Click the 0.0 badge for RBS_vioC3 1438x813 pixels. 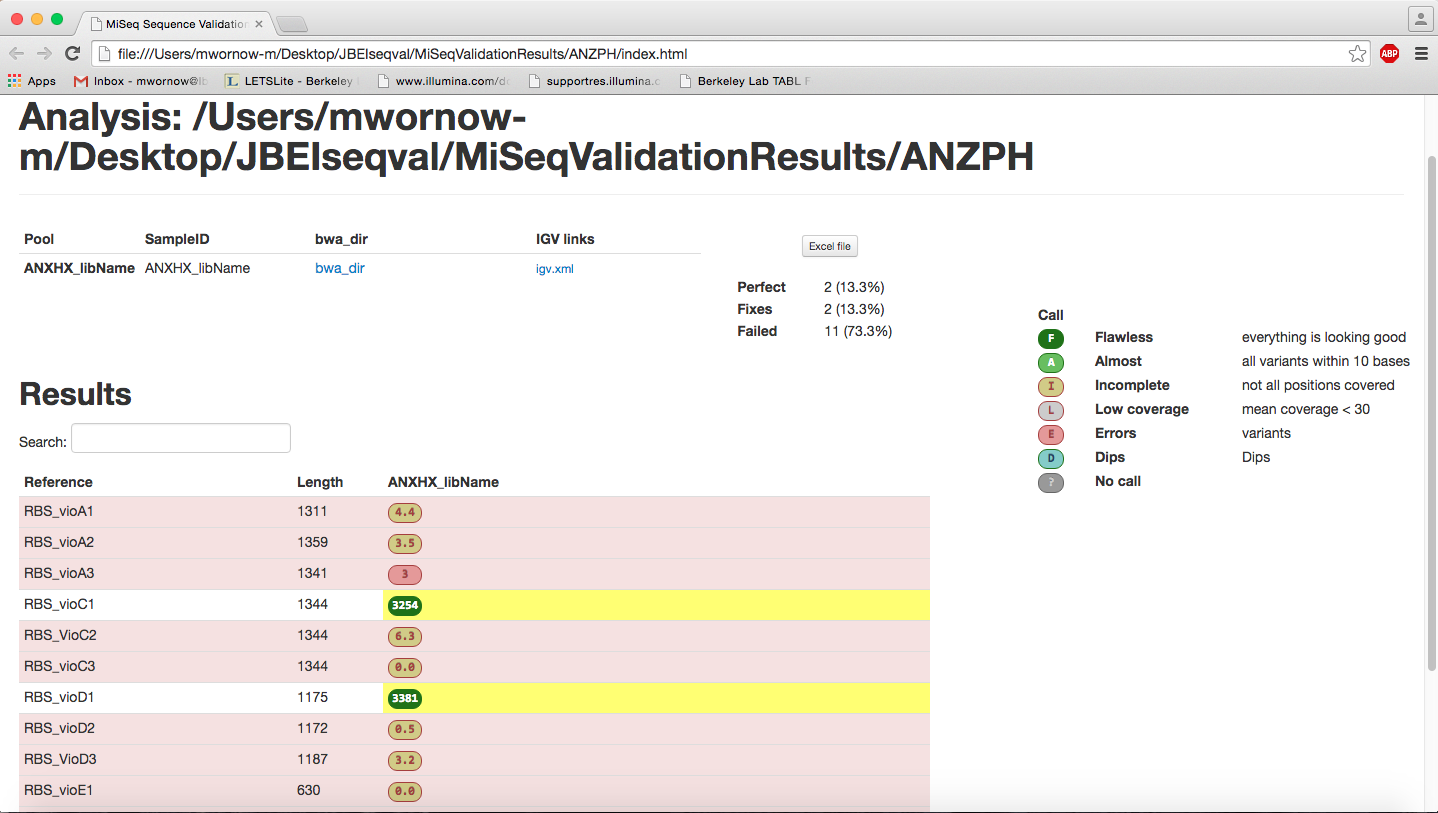coord(405,668)
